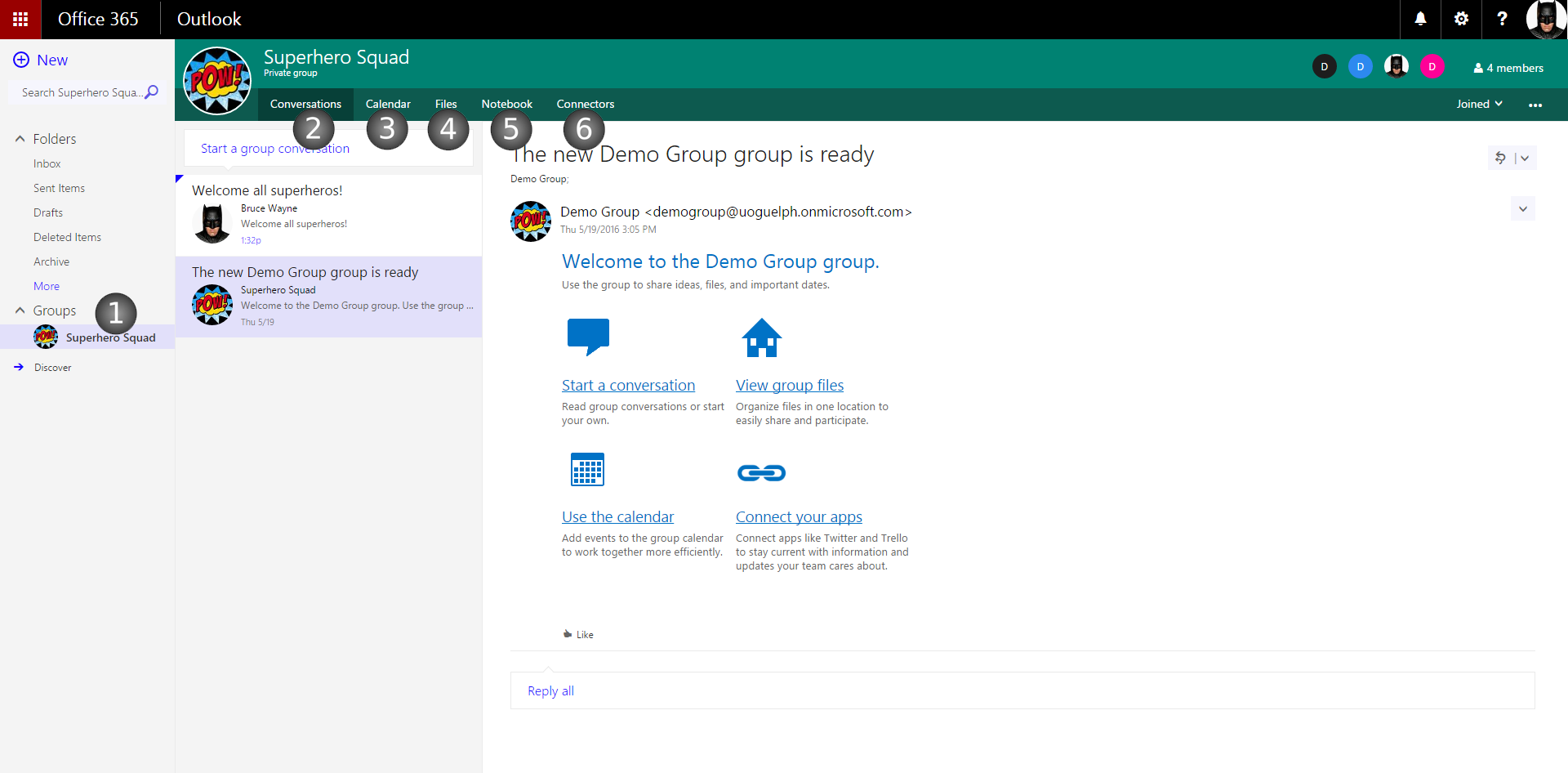Open the settings gear menu
The image size is (1568, 773).
click(1461, 19)
